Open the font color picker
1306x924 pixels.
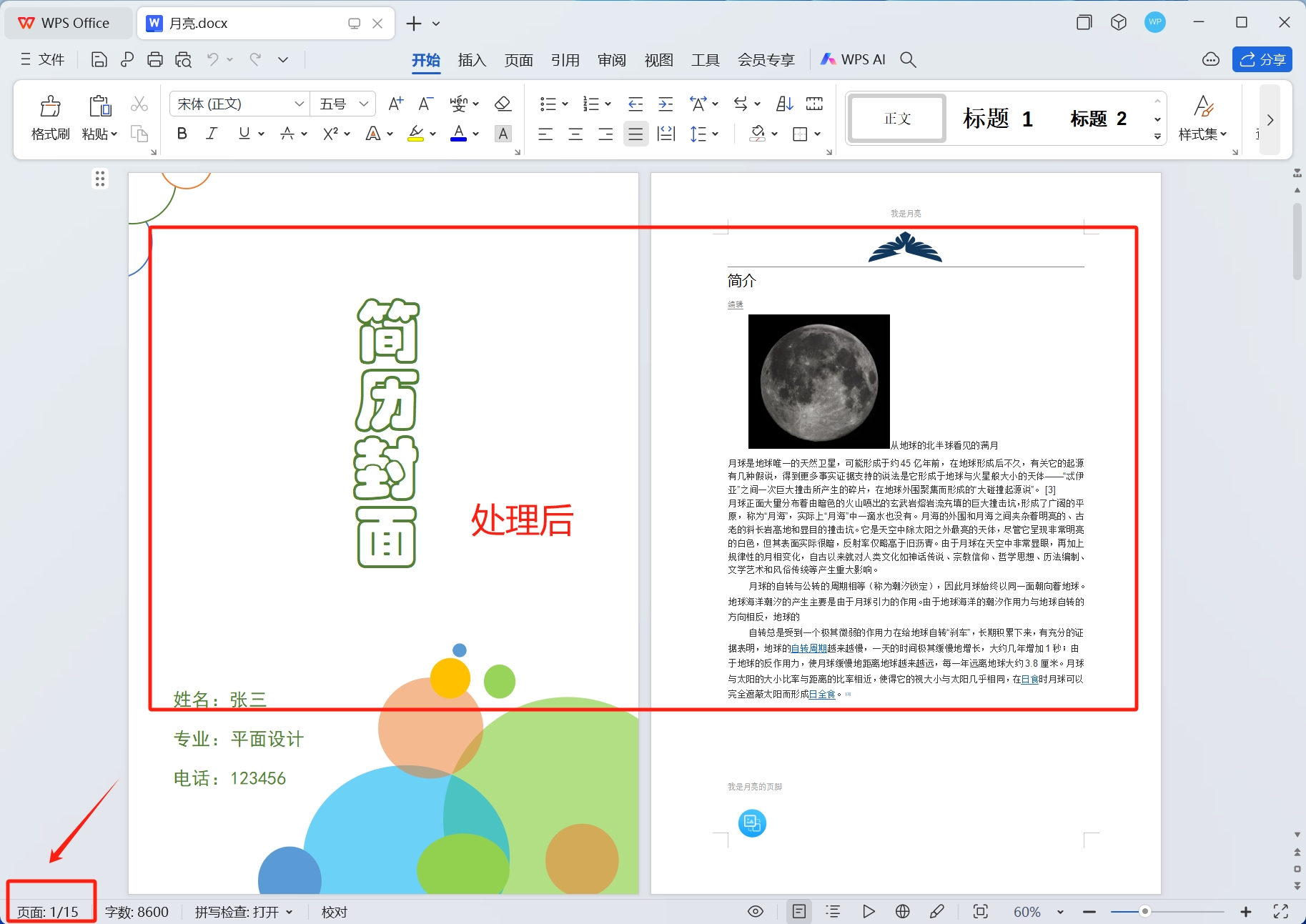[458, 134]
